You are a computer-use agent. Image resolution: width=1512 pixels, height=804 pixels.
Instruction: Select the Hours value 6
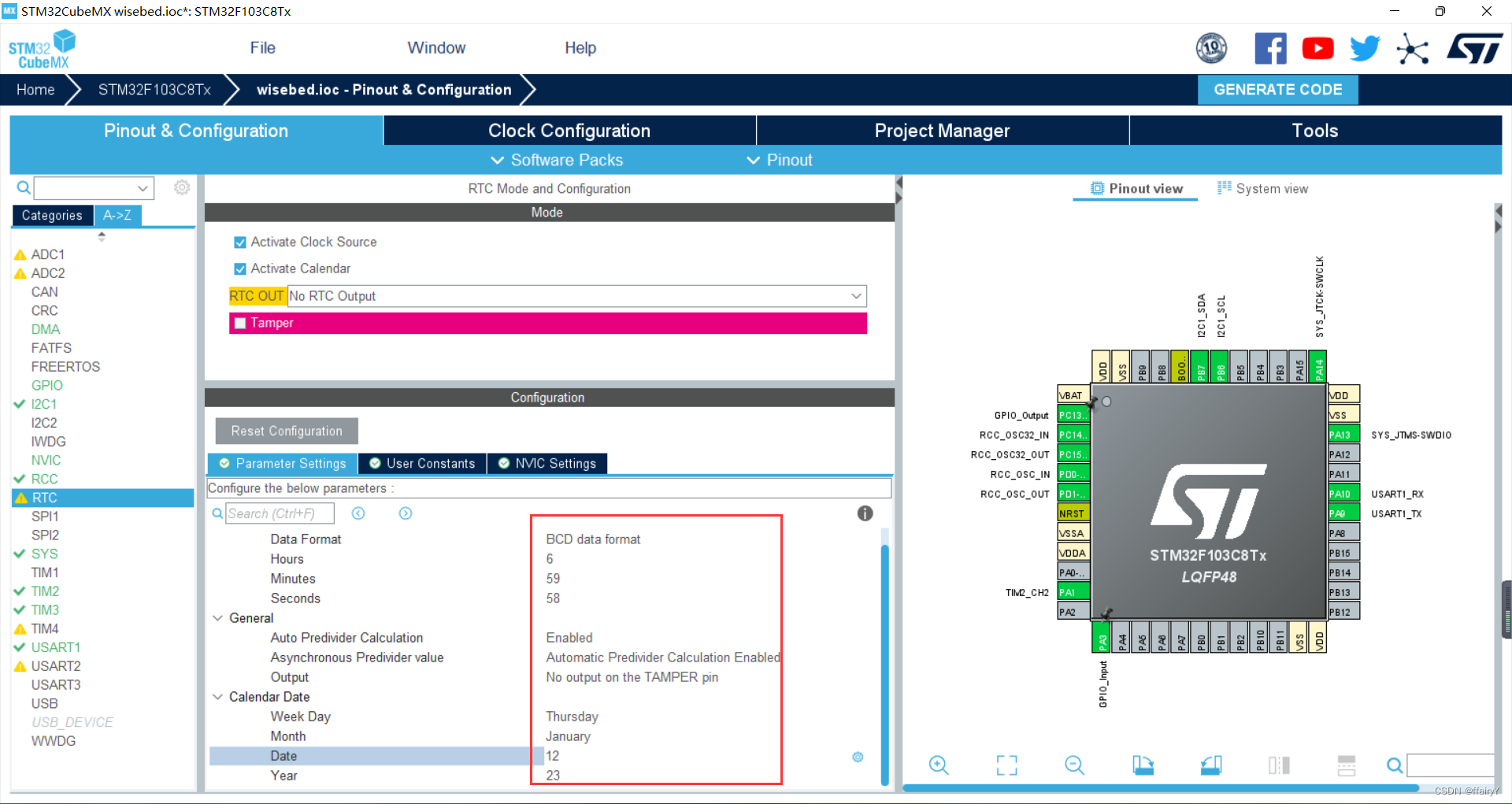point(550,559)
